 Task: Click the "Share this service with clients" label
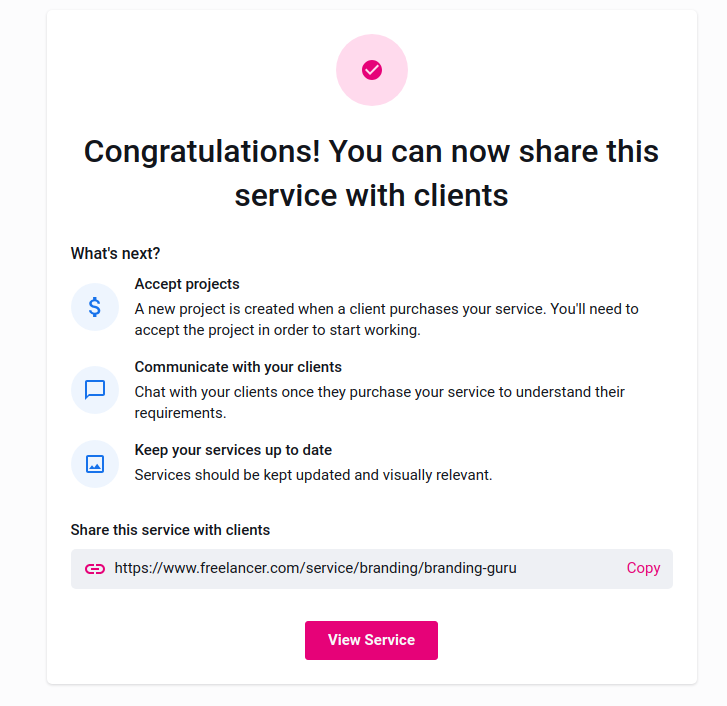pos(170,530)
